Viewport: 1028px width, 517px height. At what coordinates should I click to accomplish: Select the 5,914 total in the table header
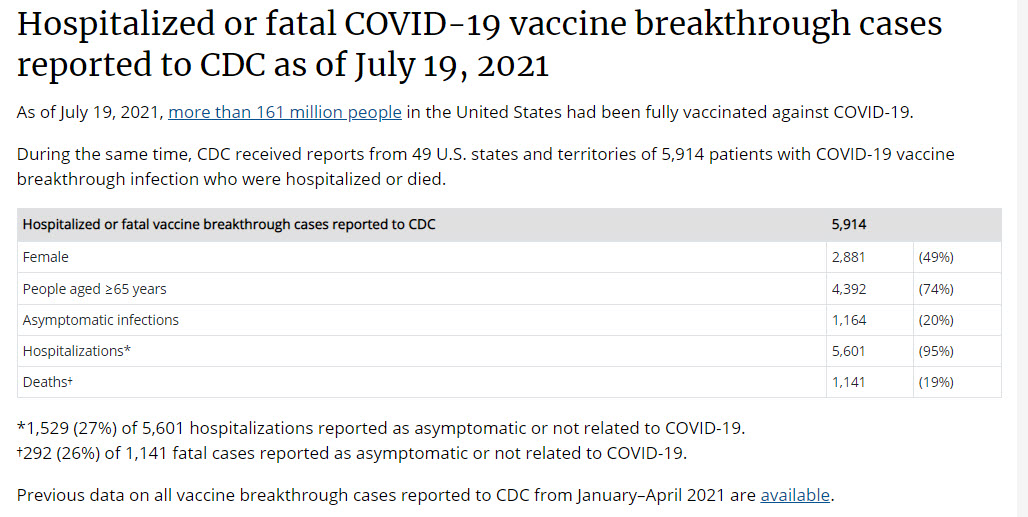coord(849,225)
